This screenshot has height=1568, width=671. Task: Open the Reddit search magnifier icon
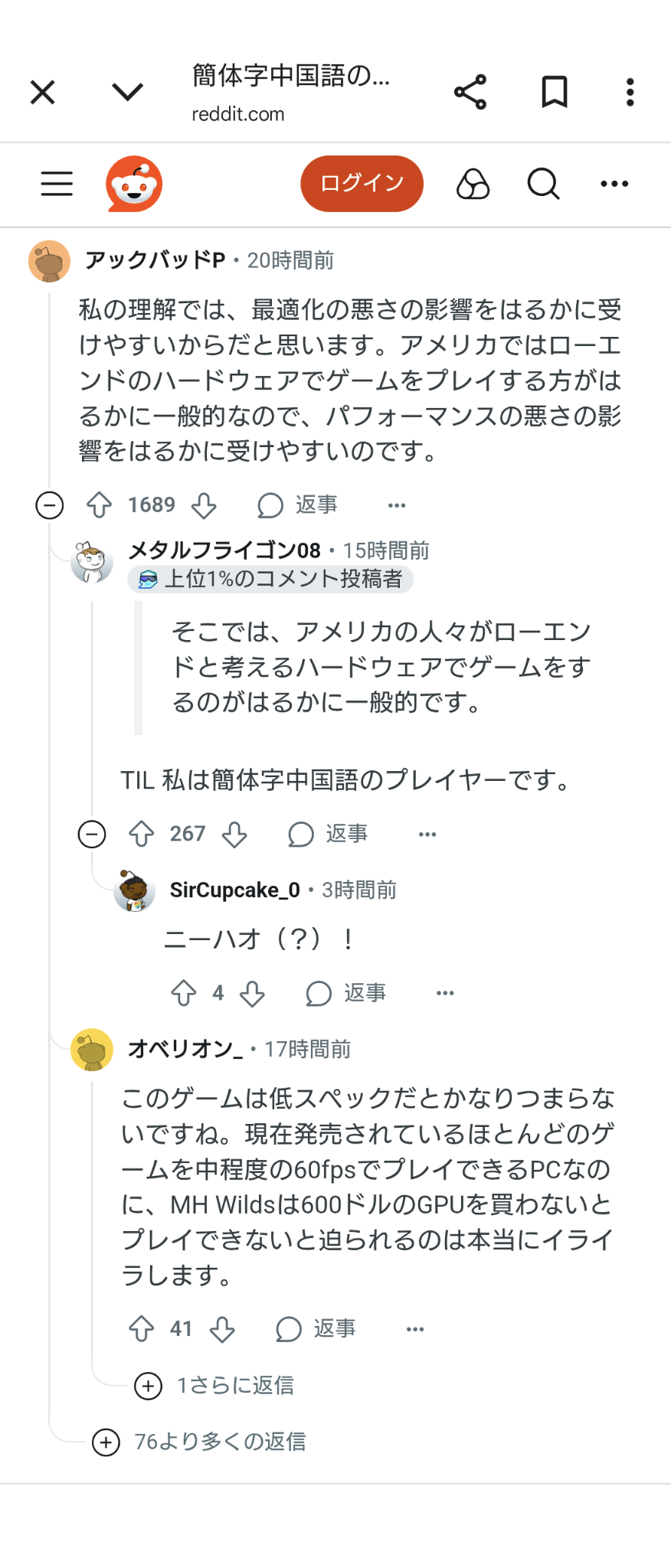(543, 184)
